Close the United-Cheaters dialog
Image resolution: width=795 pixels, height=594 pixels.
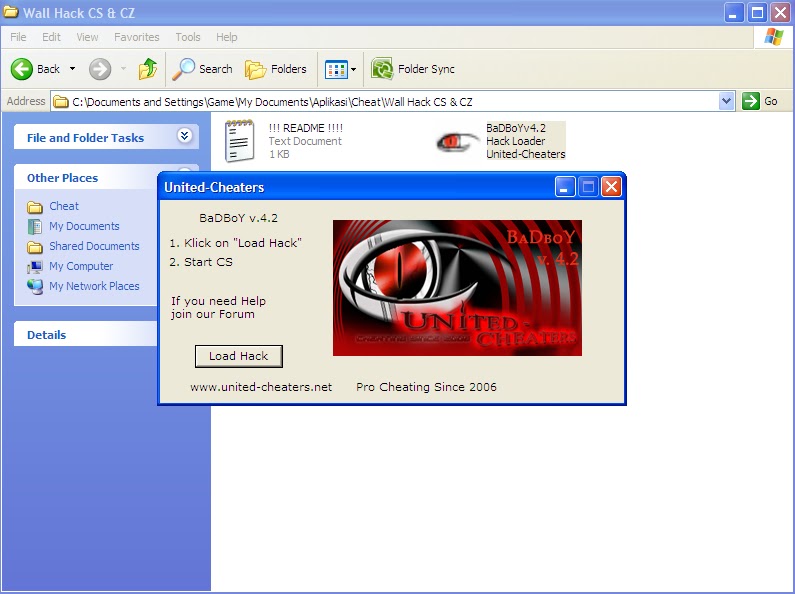[611, 187]
